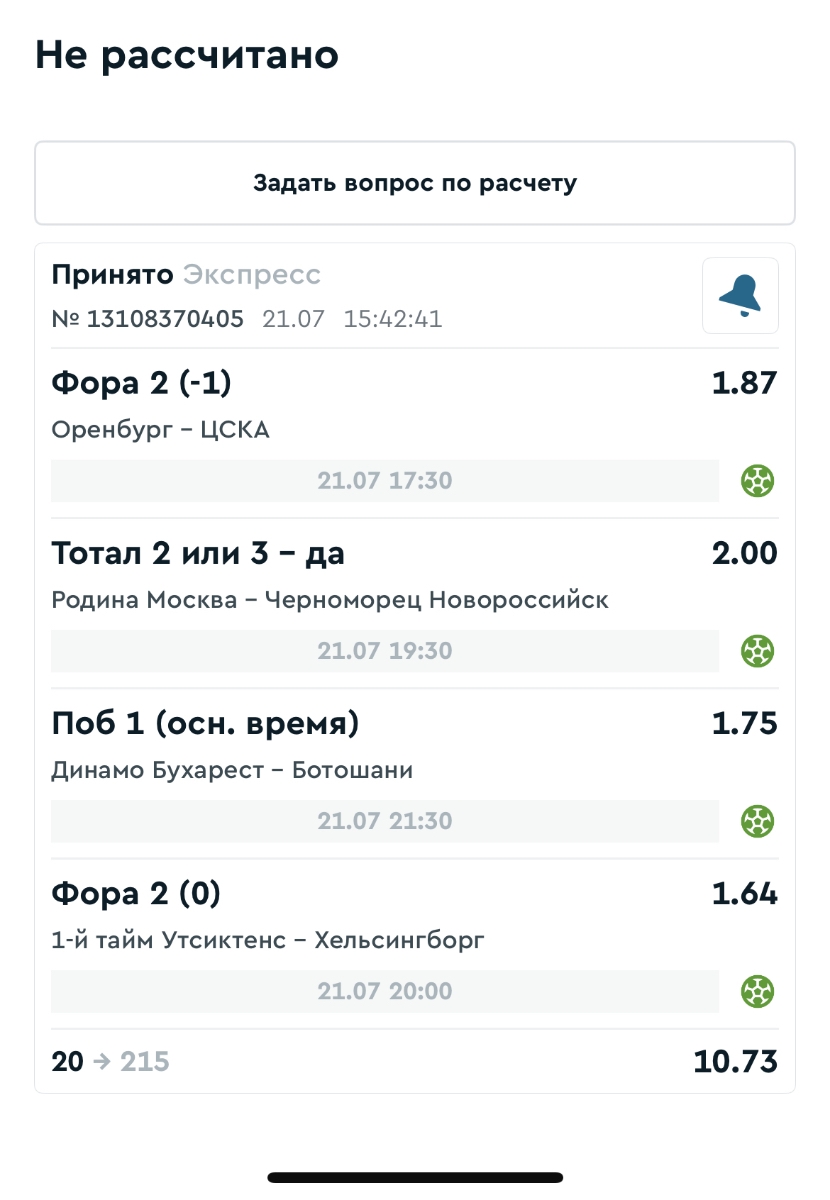Open 1-й тайм Утсиктенс – Хельсингборг match
The image size is (830, 1200).
tap(267, 940)
